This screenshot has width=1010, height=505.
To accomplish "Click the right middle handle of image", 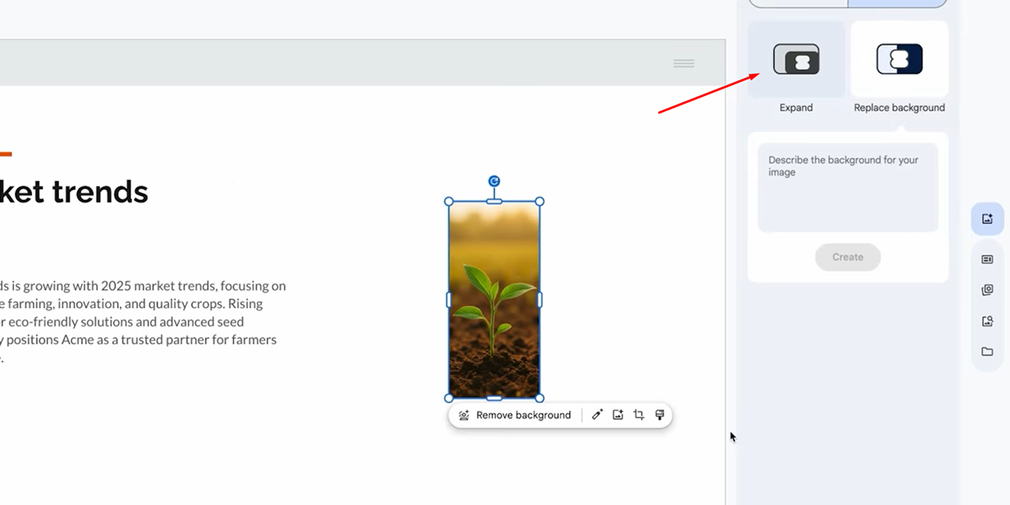I will pos(540,300).
